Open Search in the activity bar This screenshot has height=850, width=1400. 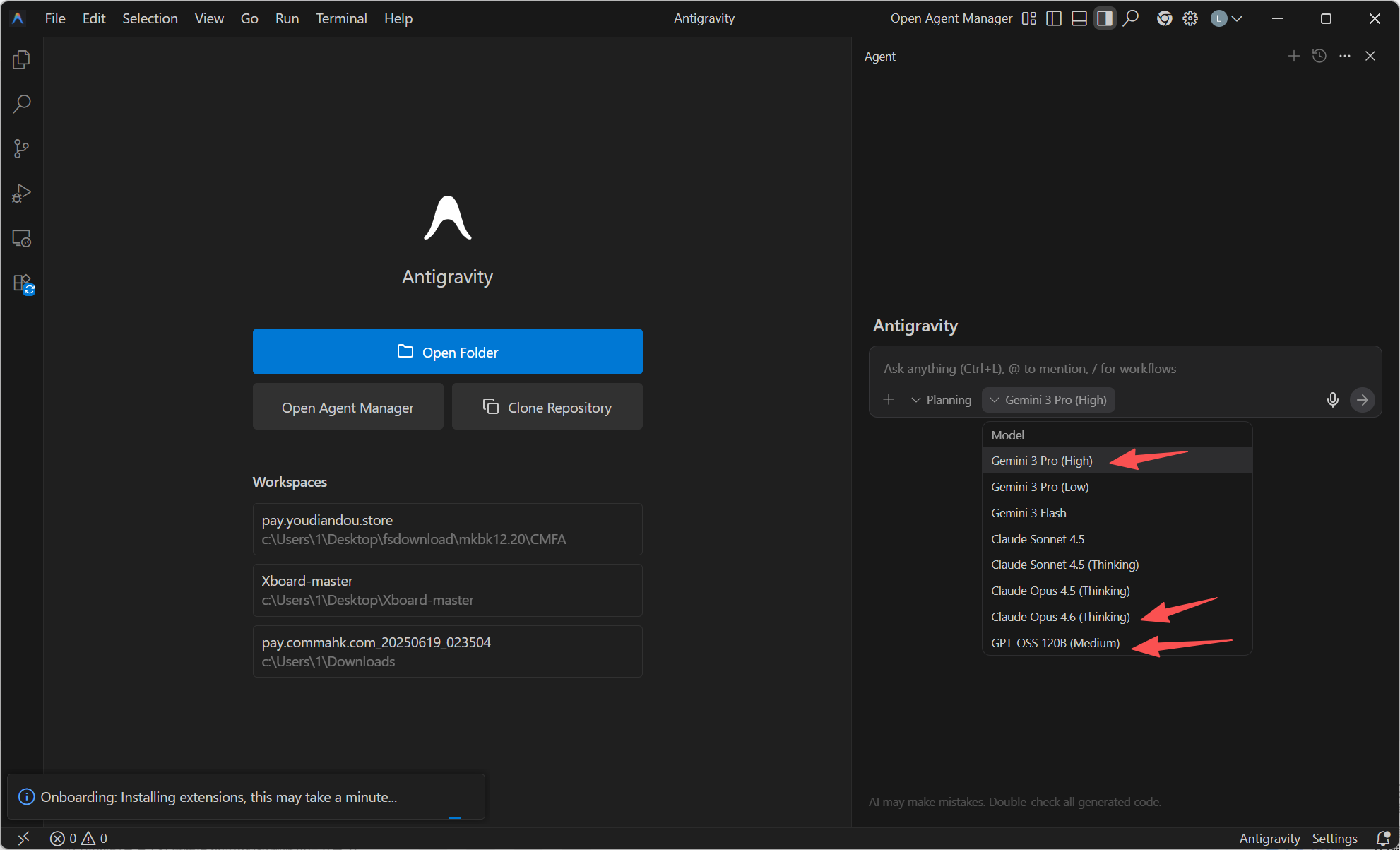(21, 105)
